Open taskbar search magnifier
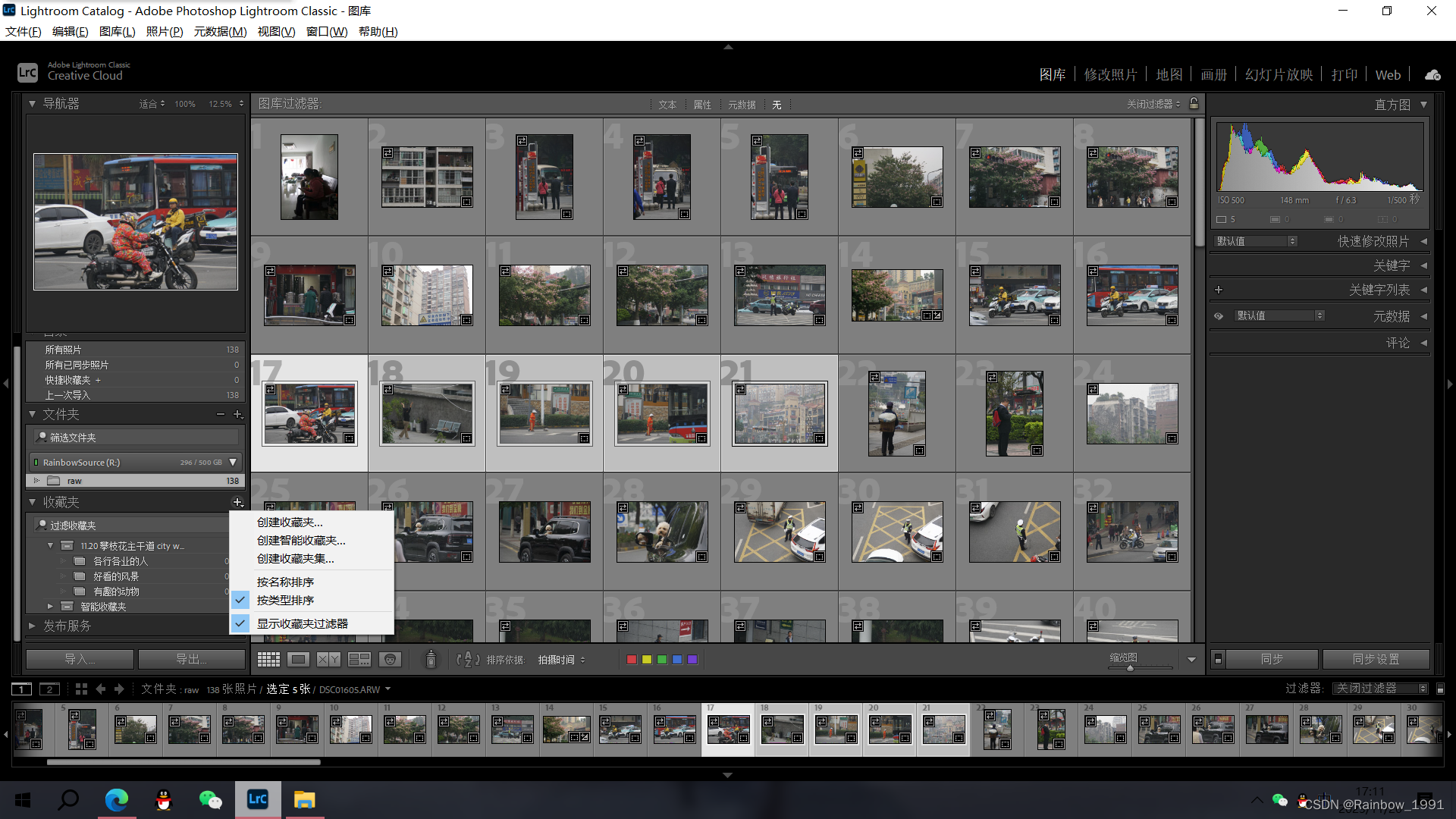This screenshot has width=1456, height=819. click(69, 799)
